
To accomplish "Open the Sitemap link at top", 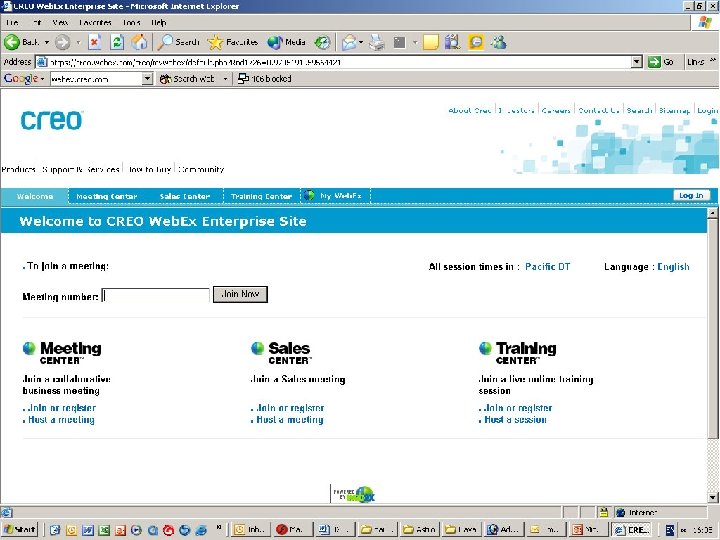I will point(674,110).
